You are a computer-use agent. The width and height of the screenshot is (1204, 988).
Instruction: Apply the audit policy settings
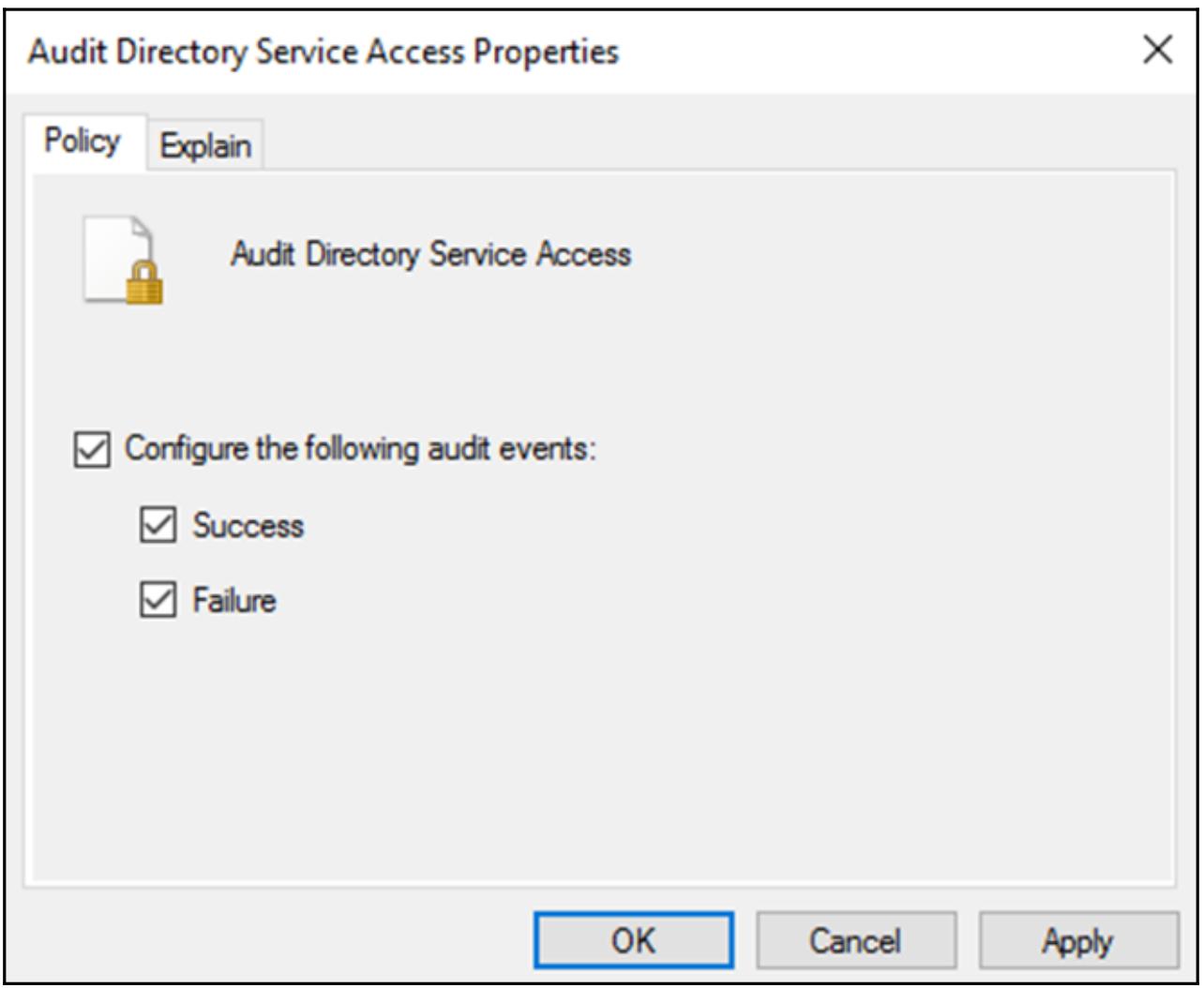(x=1078, y=940)
